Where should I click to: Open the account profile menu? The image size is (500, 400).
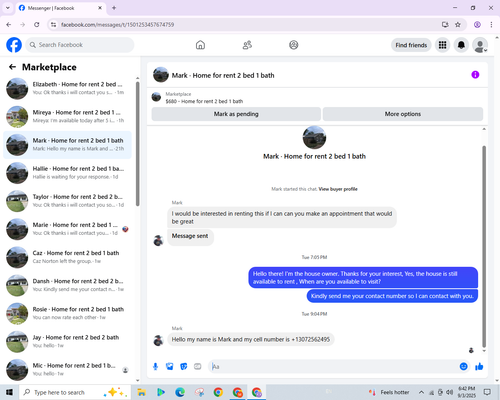pos(480,45)
